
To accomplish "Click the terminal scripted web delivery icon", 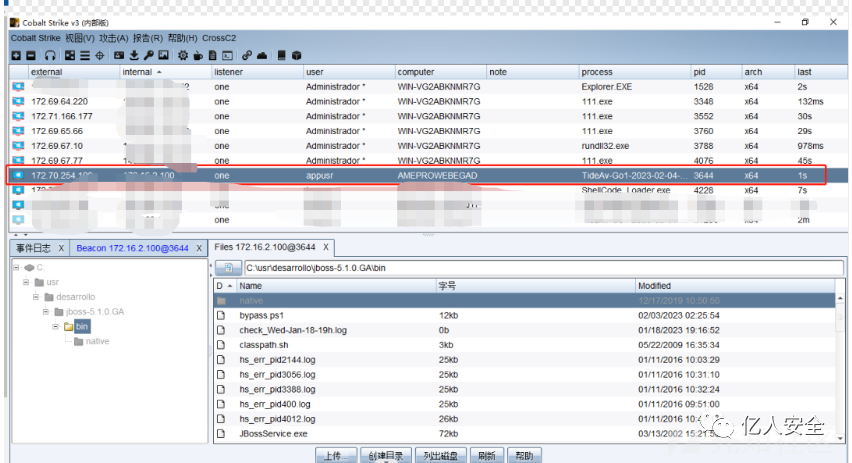I will click(228, 55).
